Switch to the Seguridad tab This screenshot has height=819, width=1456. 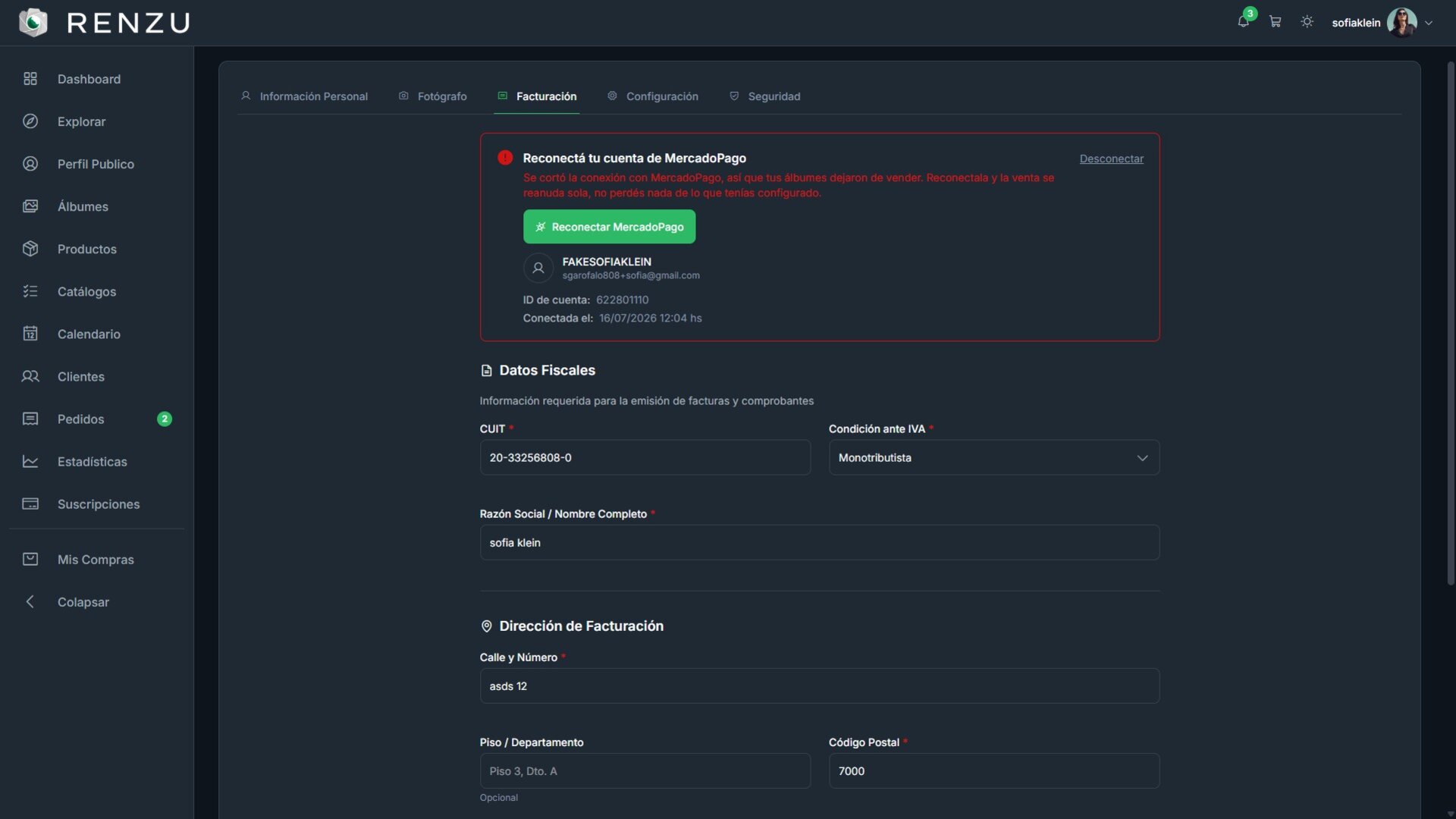point(765,96)
